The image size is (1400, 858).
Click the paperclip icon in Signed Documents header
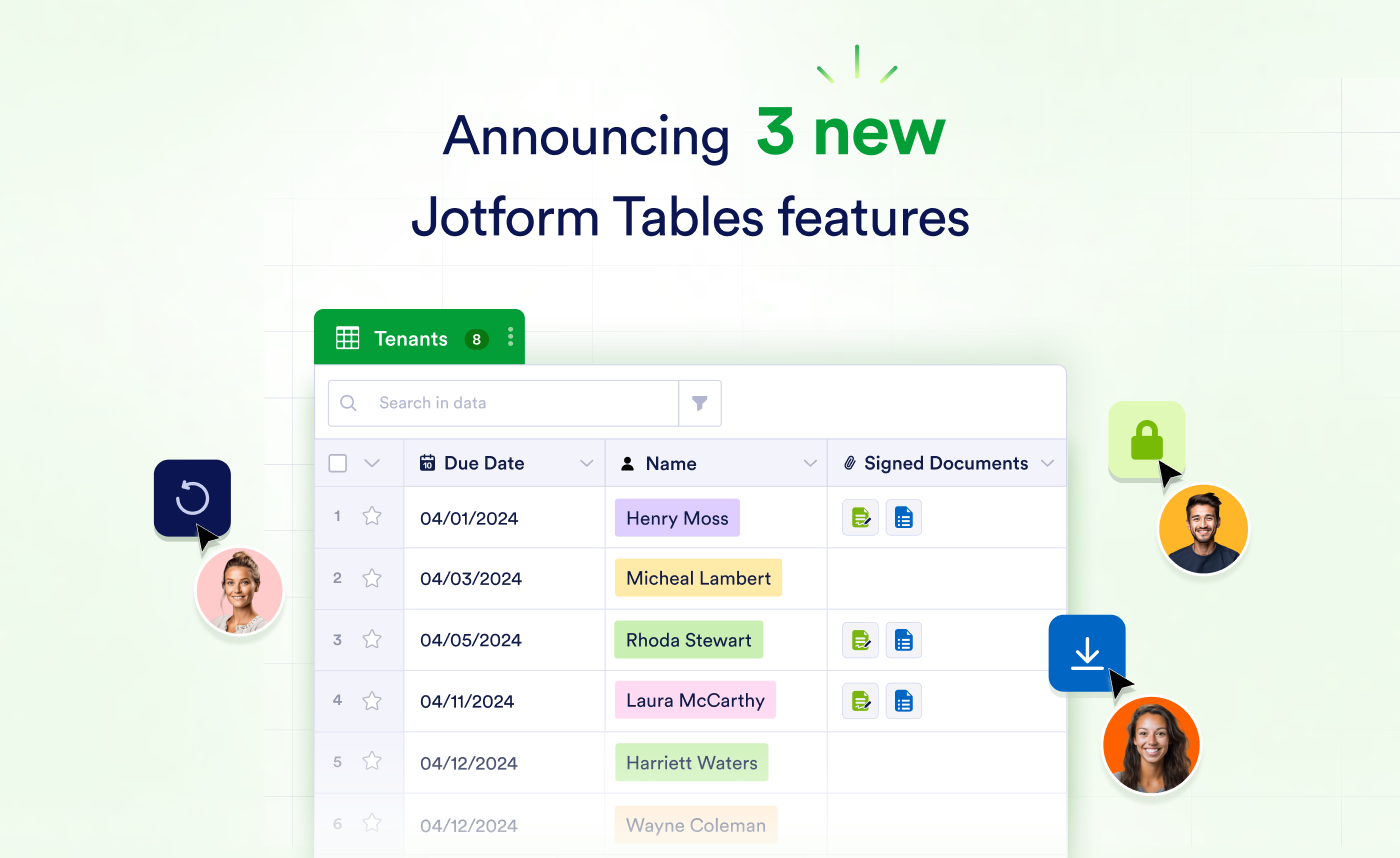850,463
